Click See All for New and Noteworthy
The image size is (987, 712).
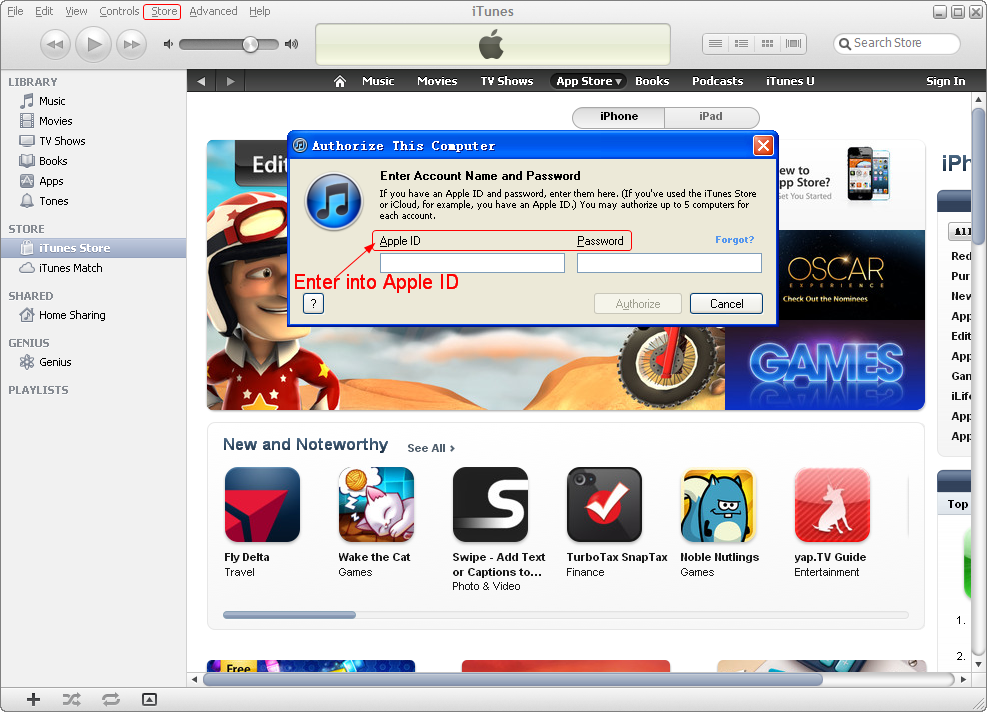click(x=431, y=448)
